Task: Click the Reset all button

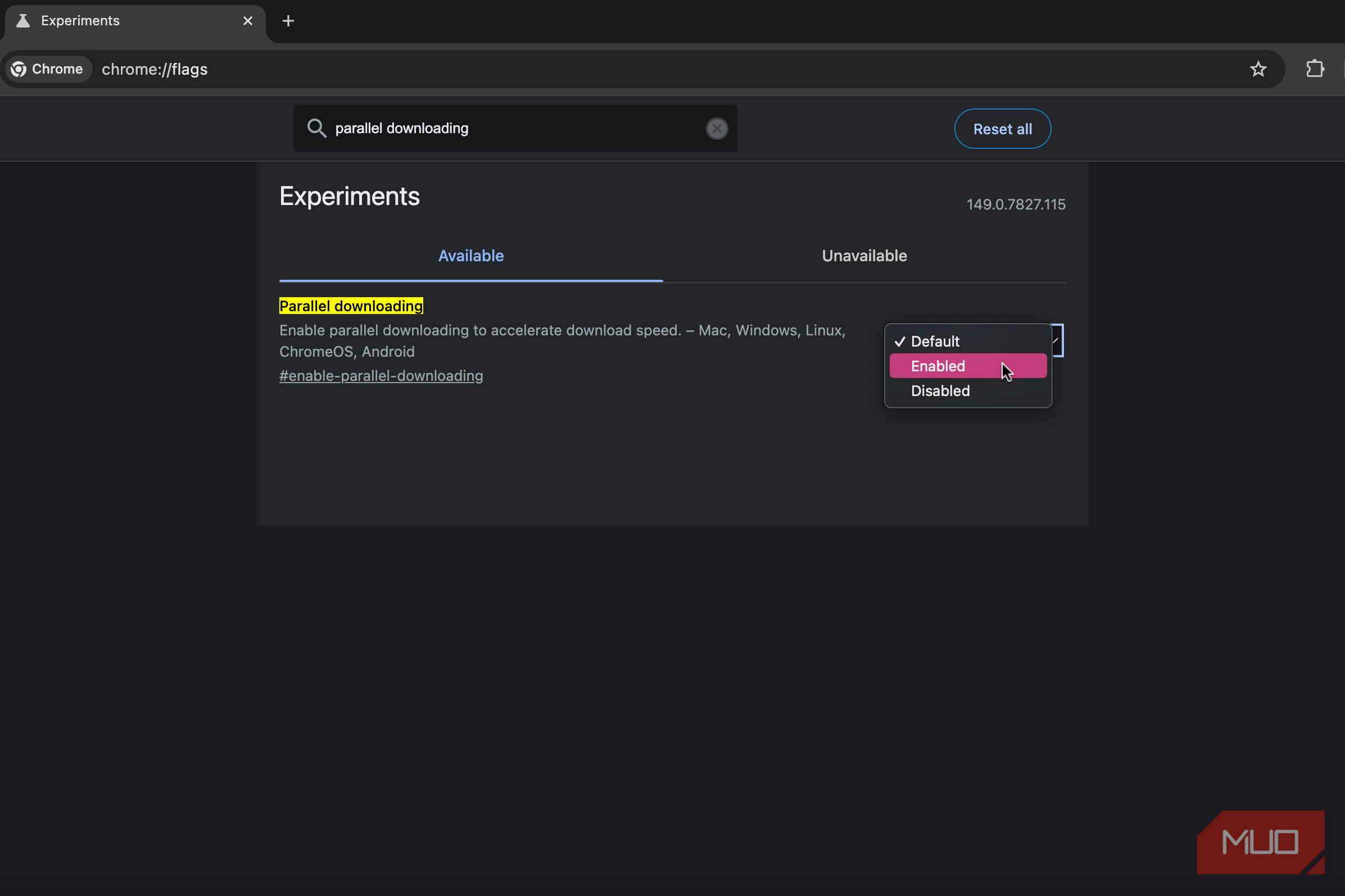Action: pos(1003,129)
